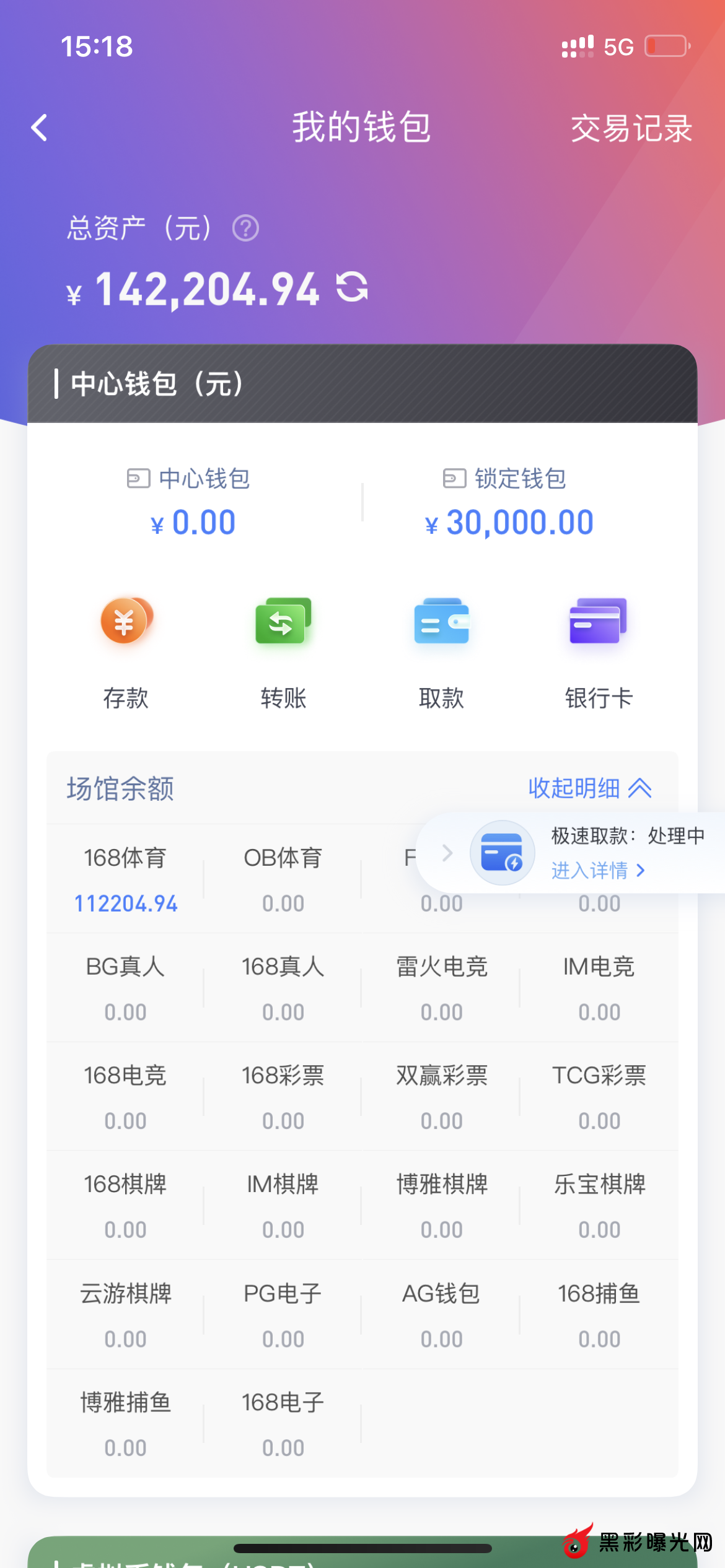Image resolution: width=725 pixels, height=1568 pixels.
Task: Select the 168体育 venue balance
Action: tap(126, 879)
